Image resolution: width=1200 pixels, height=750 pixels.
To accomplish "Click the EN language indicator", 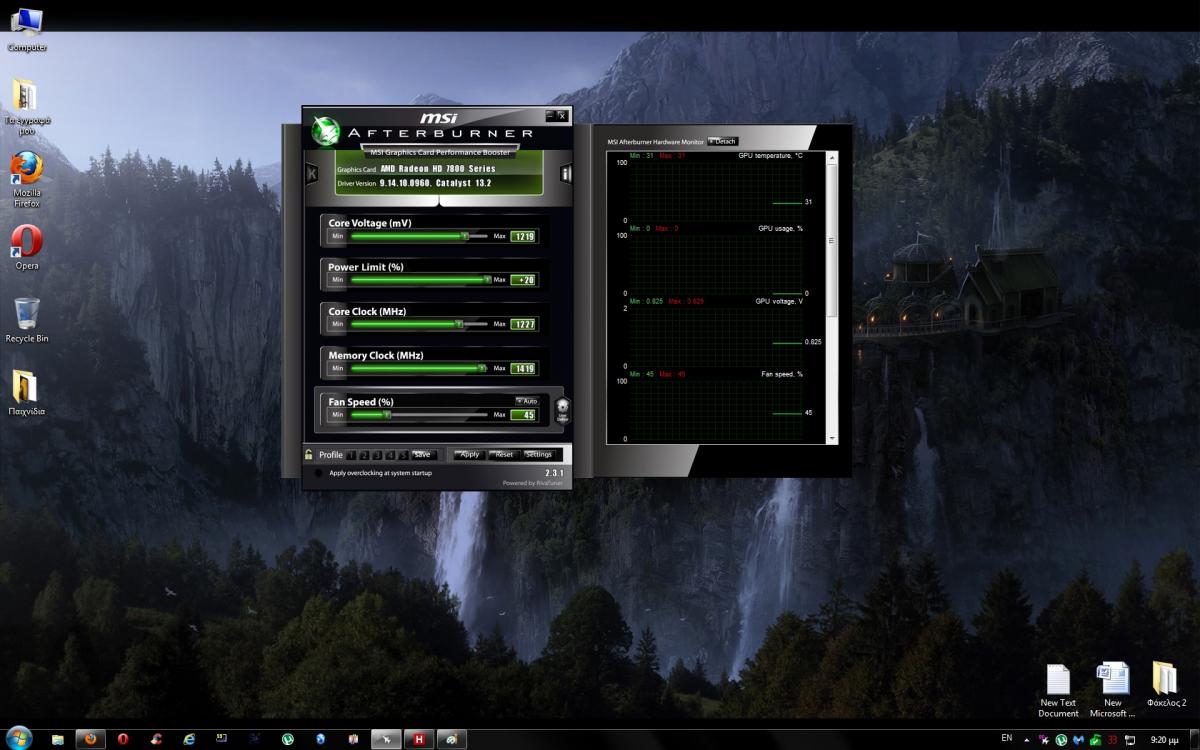I will 1006,738.
